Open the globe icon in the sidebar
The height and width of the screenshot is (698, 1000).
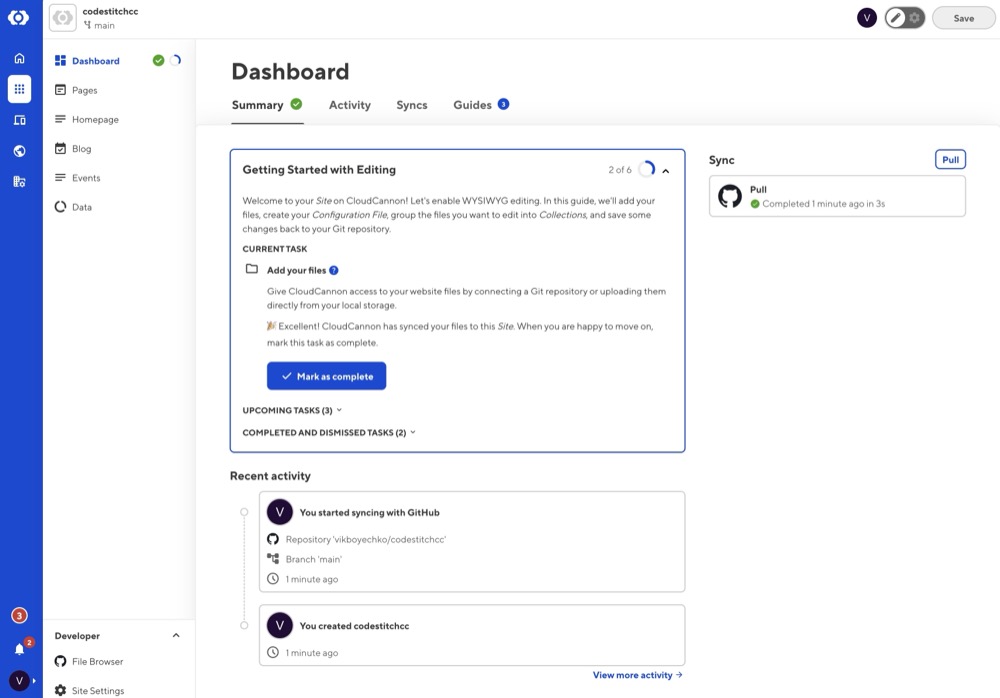(x=19, y=150)
